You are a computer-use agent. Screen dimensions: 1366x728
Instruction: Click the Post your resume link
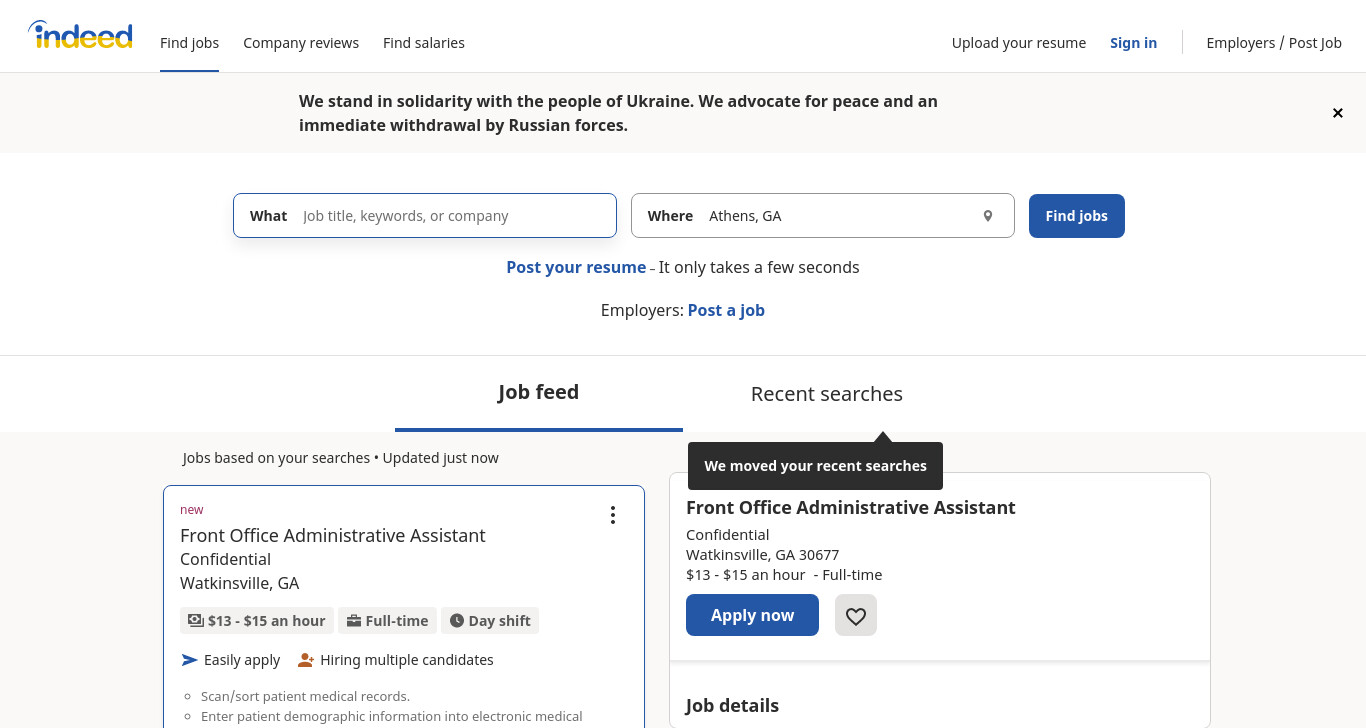point(576,267)
